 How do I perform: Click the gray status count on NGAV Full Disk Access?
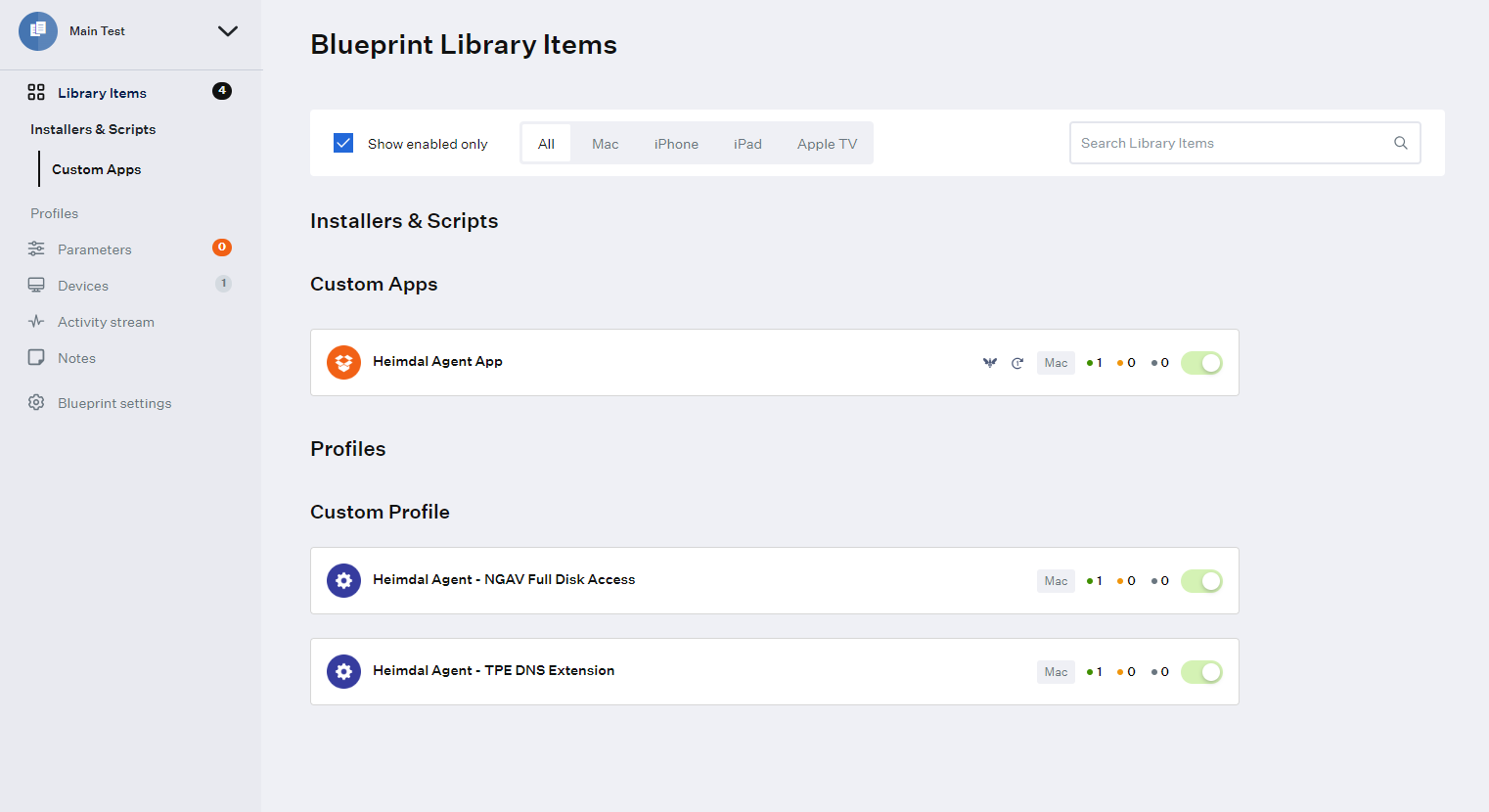tap(1160, 581)
